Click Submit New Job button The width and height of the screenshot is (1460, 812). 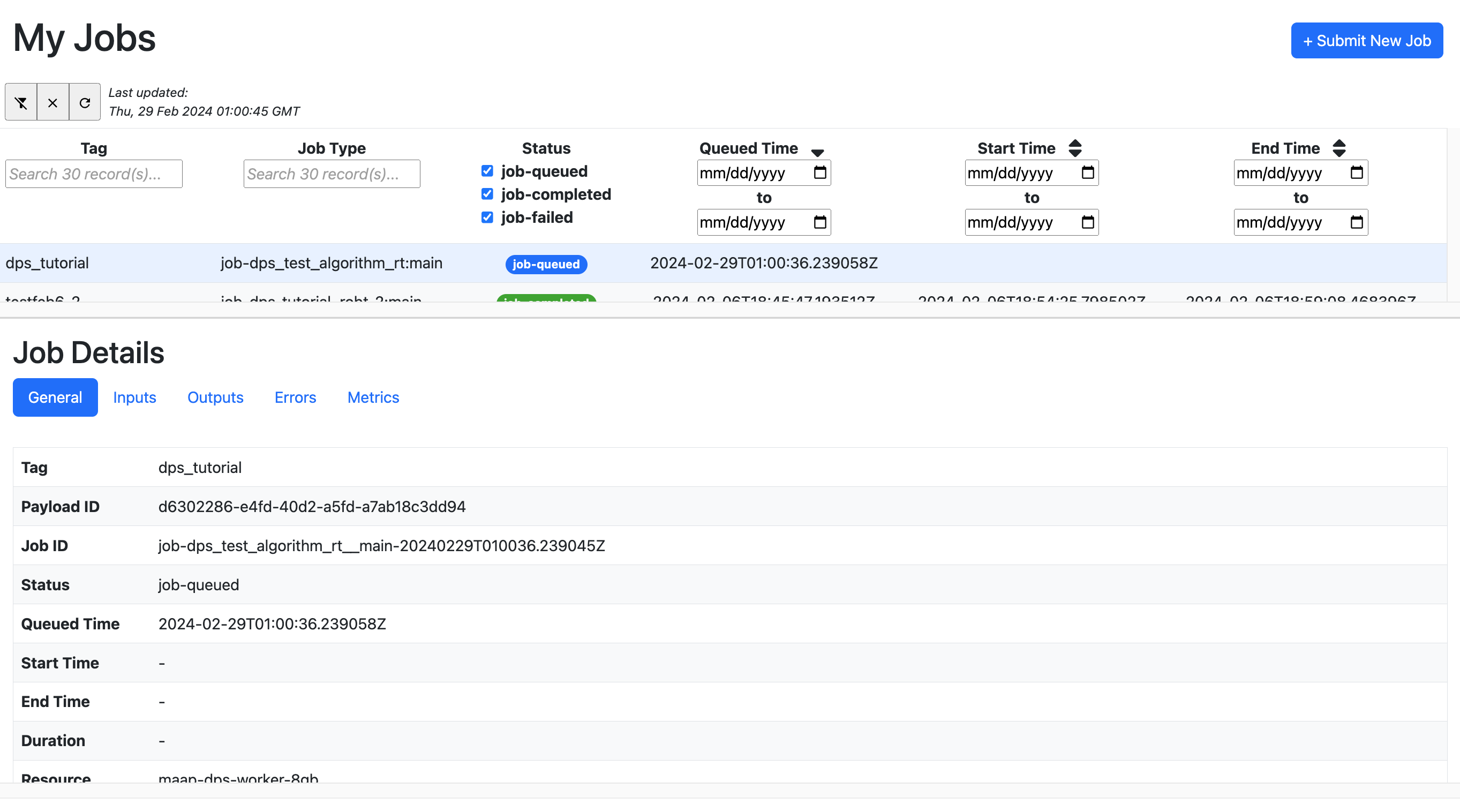(x=1366, y=40)
